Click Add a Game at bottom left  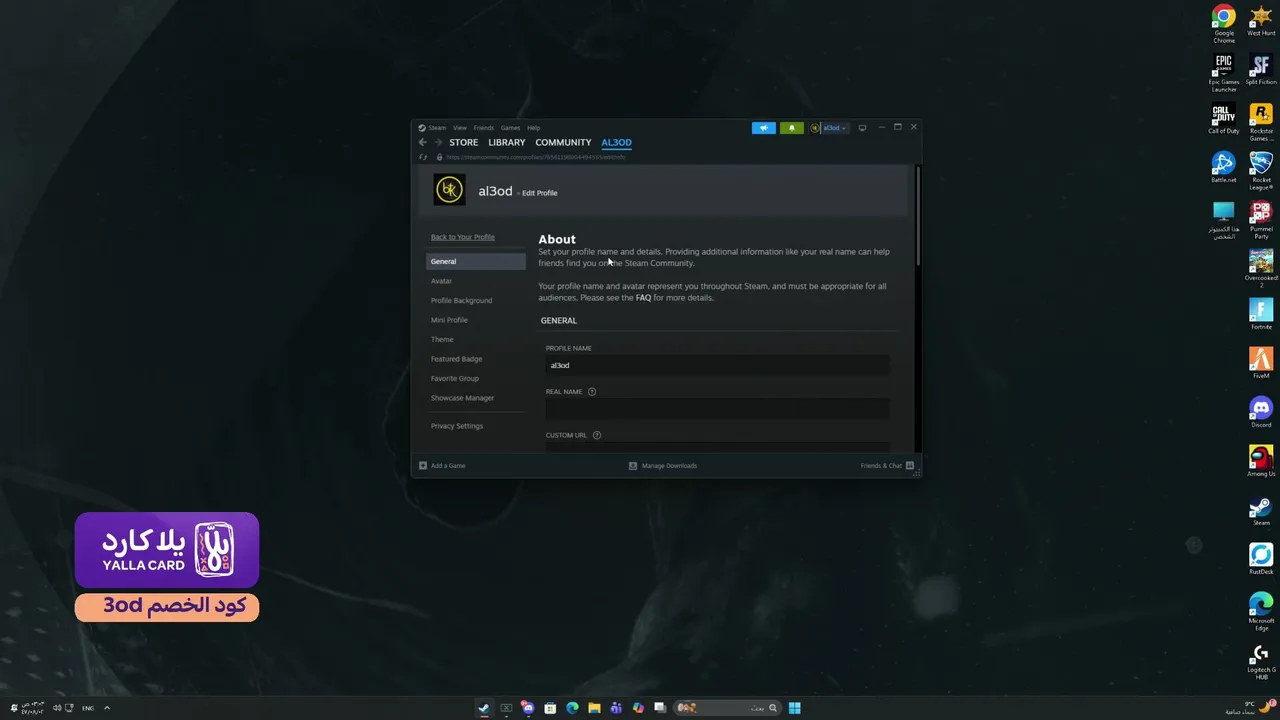(x=442, y=465)
